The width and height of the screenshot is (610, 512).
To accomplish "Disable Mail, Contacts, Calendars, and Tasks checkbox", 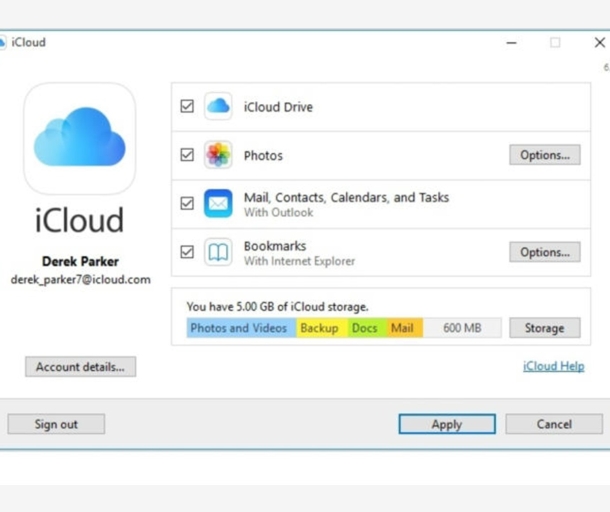I will 187,203.
